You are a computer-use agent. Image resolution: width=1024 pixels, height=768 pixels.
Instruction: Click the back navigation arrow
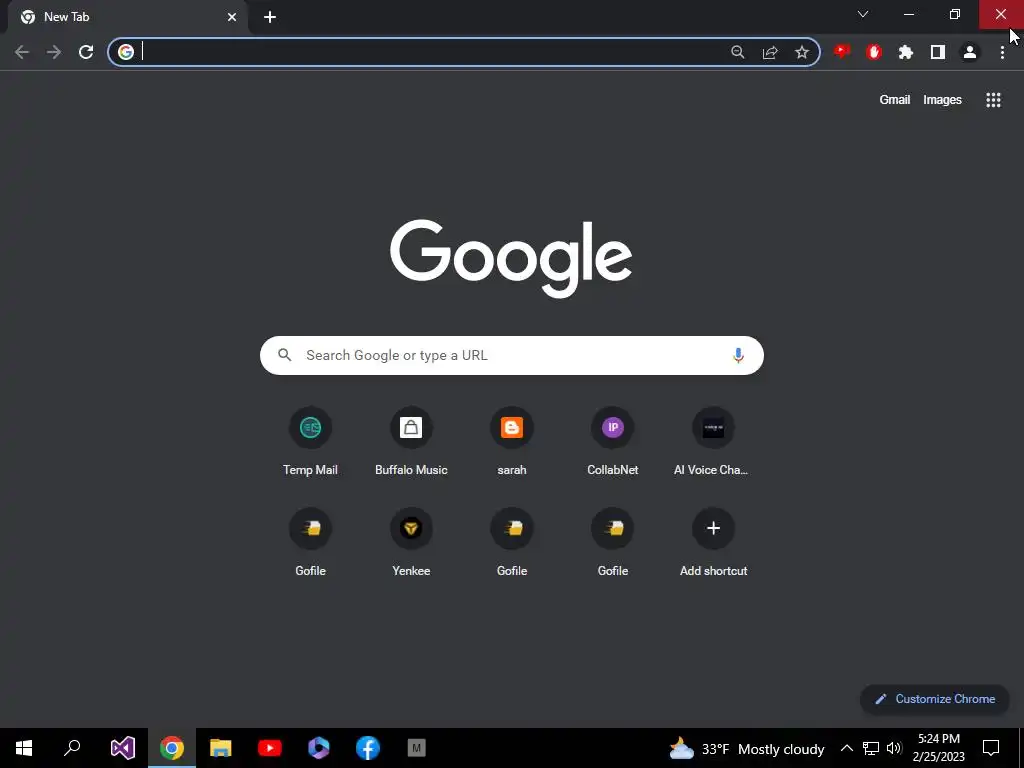(22, 52)
